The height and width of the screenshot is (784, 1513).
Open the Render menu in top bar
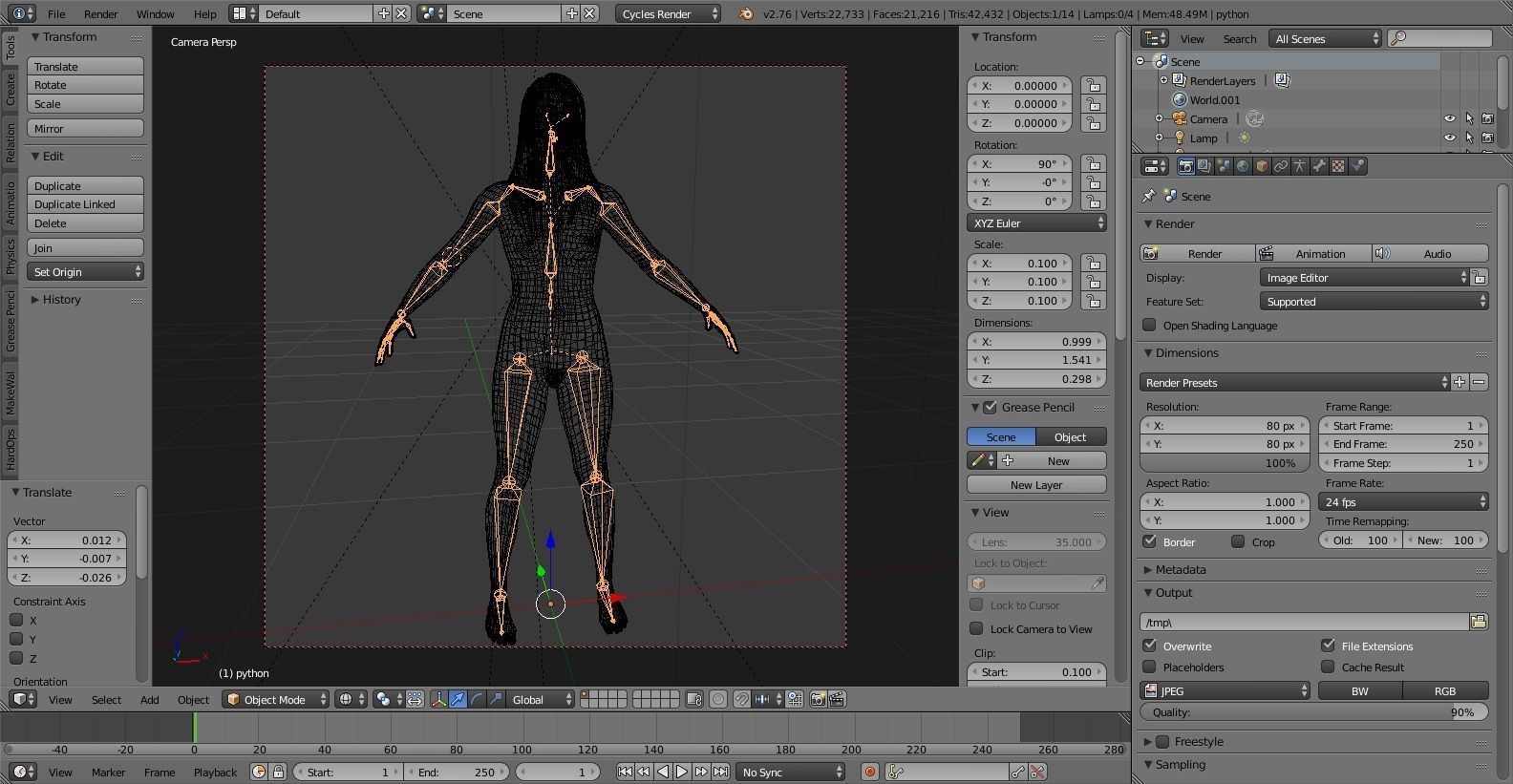click(100, 14)
